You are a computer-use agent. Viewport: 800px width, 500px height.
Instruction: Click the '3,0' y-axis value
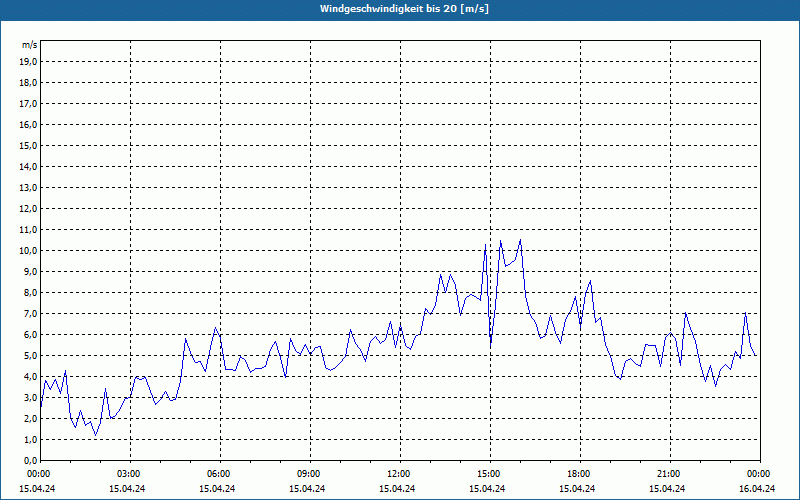click(30, 397)
